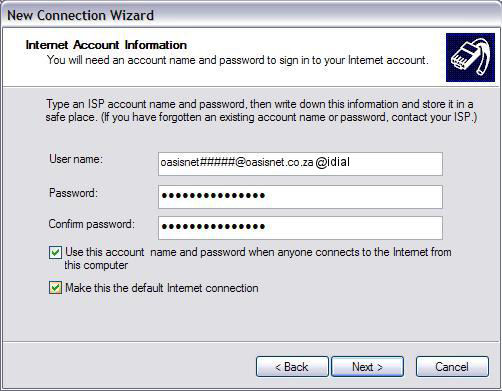
Task: Click the network cable plug icon
Action: pyautogui.click(x=470, y=57)
